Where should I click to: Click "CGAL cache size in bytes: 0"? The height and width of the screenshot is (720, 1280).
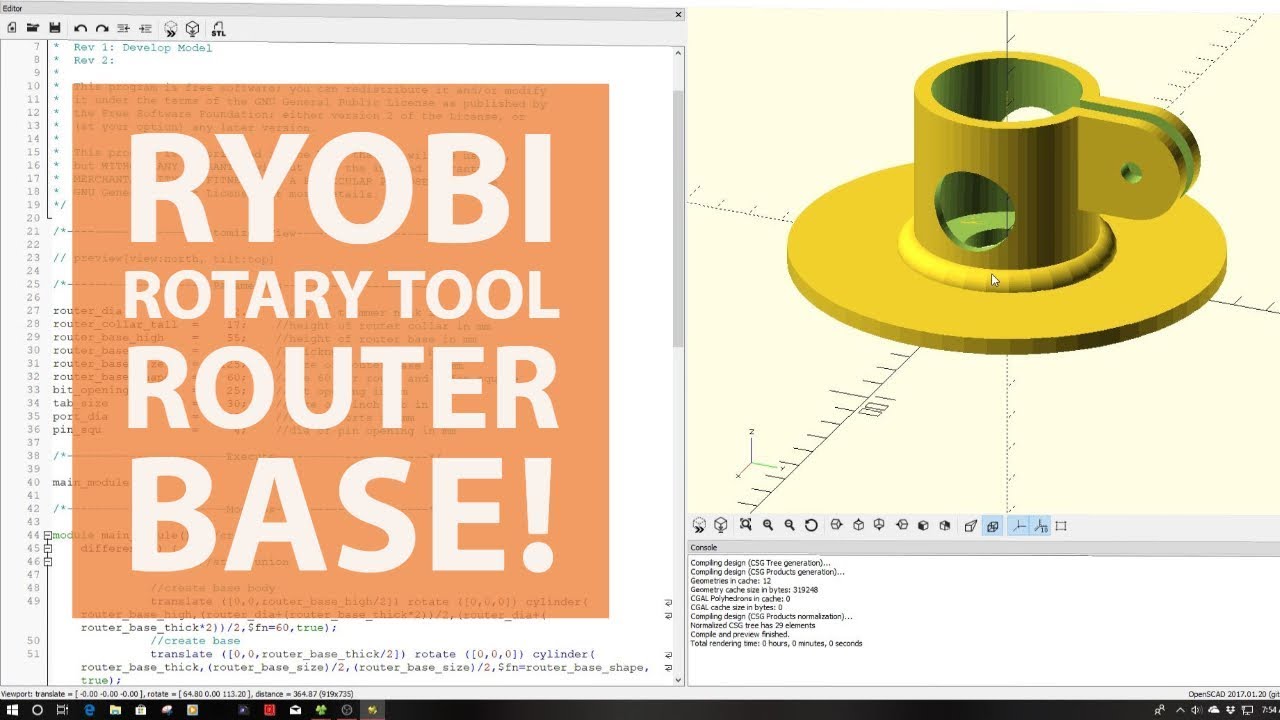point(735,607)
